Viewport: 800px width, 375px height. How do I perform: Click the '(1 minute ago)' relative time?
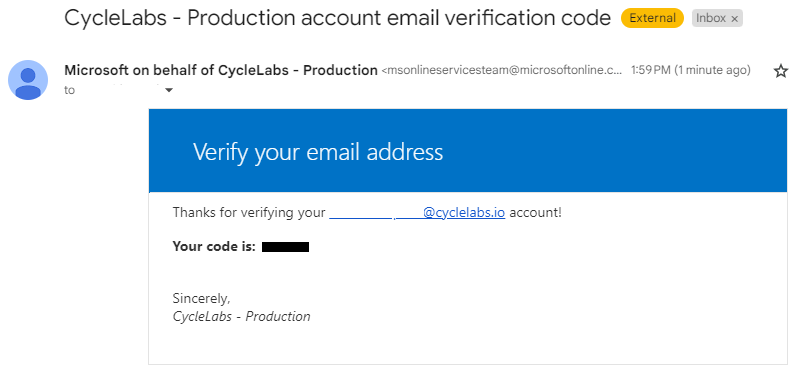712,70
